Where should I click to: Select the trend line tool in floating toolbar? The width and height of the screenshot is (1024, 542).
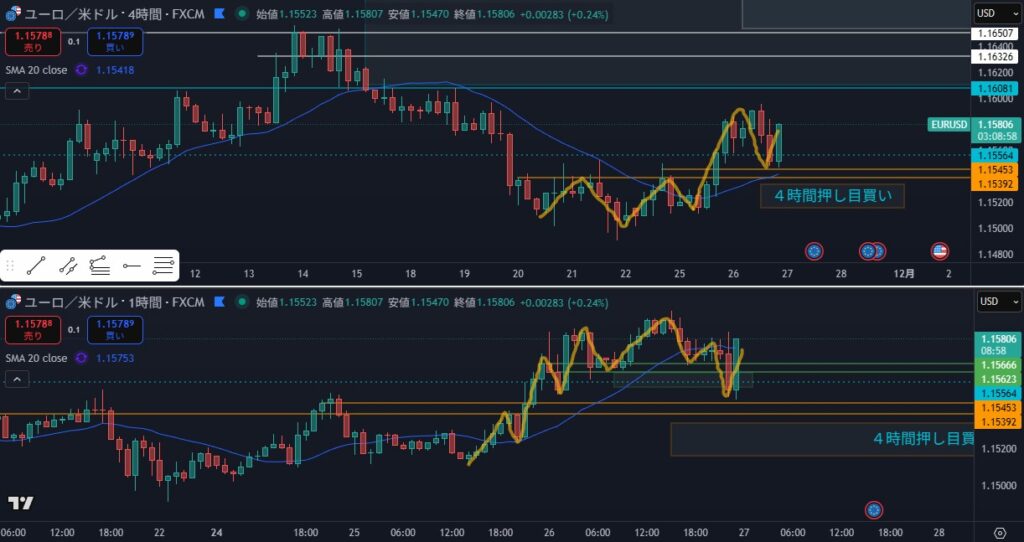[36, 265]
